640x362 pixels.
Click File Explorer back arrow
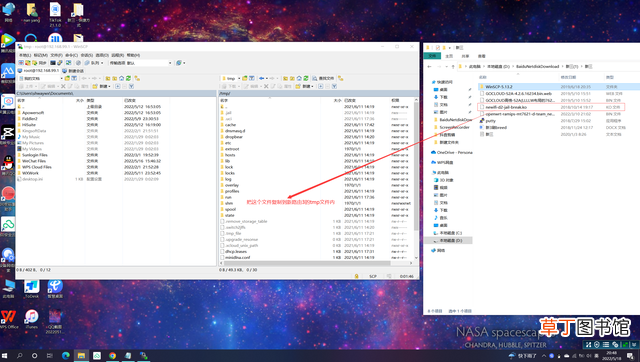click(x=429, y=67)
